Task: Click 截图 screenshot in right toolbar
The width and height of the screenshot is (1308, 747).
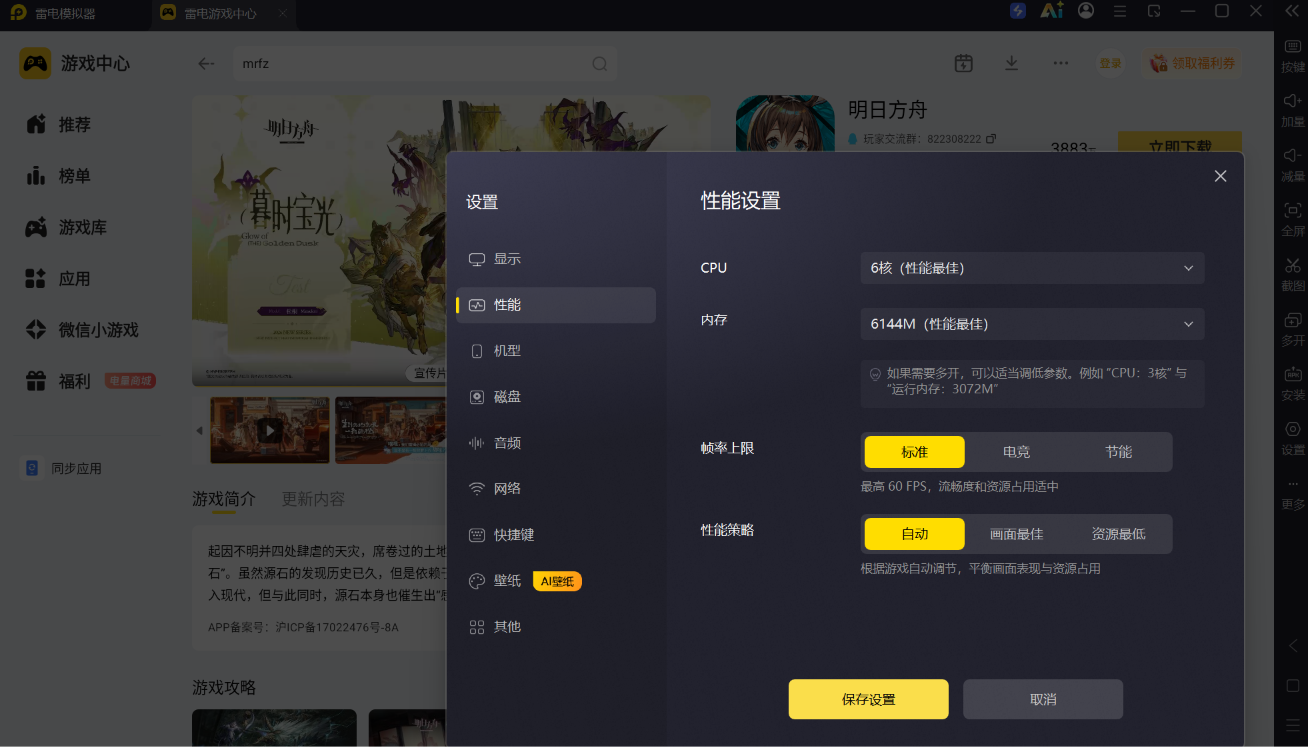Action: 1293,275
